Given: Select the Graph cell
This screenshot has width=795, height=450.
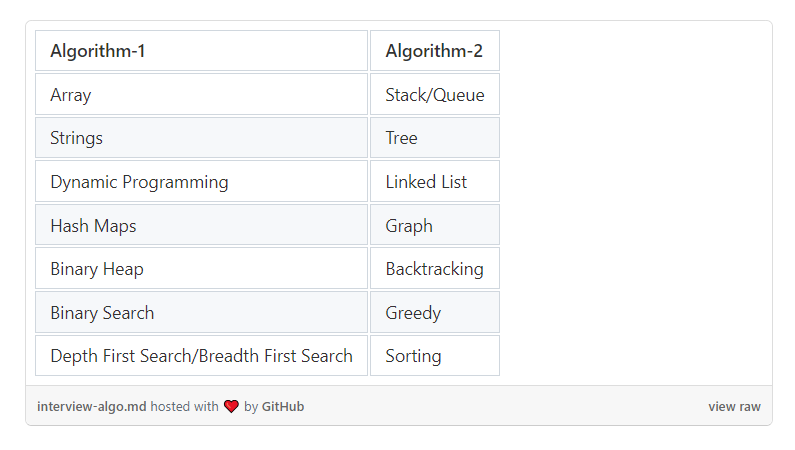Looking at the screenshot, I should click(x=435, y=225).
